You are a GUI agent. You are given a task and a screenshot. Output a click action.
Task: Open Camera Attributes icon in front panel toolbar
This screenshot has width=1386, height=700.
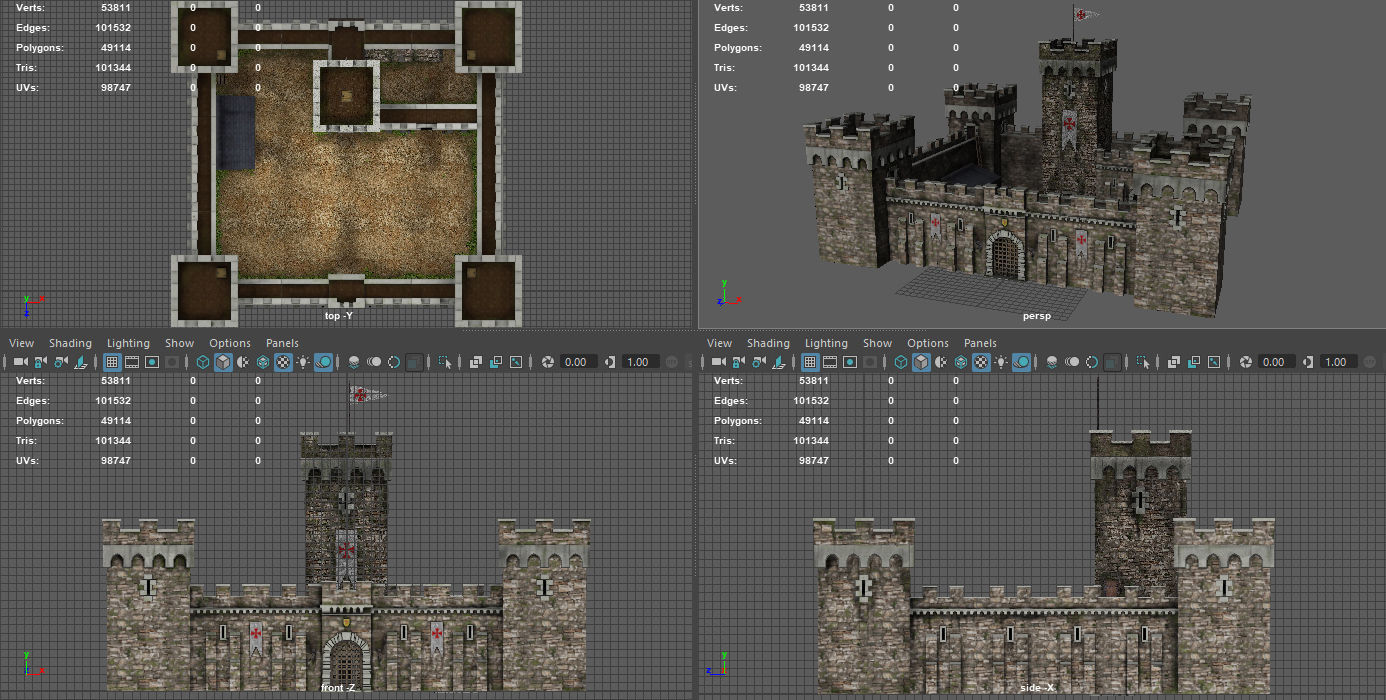pos(61,362)
